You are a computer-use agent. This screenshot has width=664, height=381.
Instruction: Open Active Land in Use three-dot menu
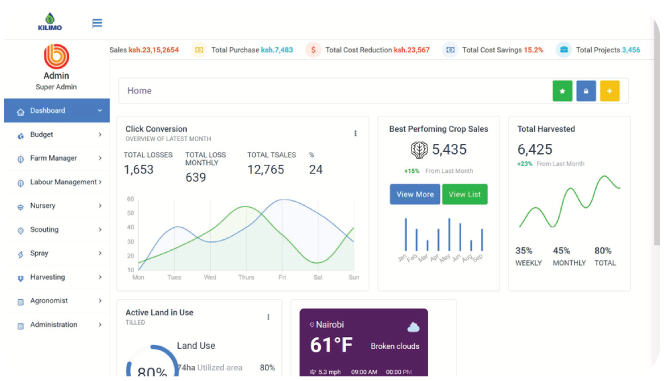[268, 317]
